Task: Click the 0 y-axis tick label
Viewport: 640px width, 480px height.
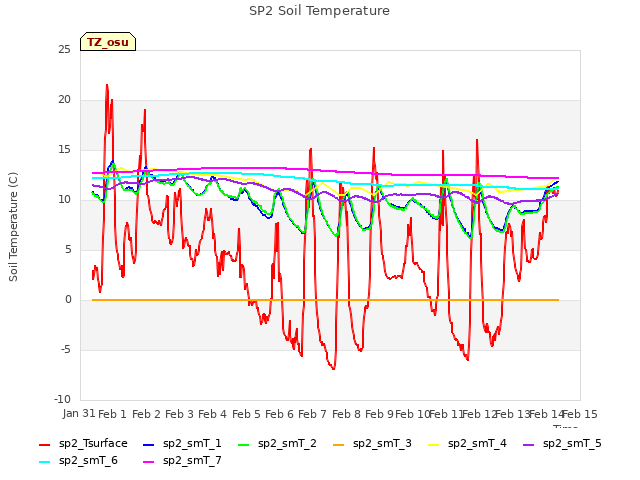Action: pyautogui.click(x=68, y=300)
